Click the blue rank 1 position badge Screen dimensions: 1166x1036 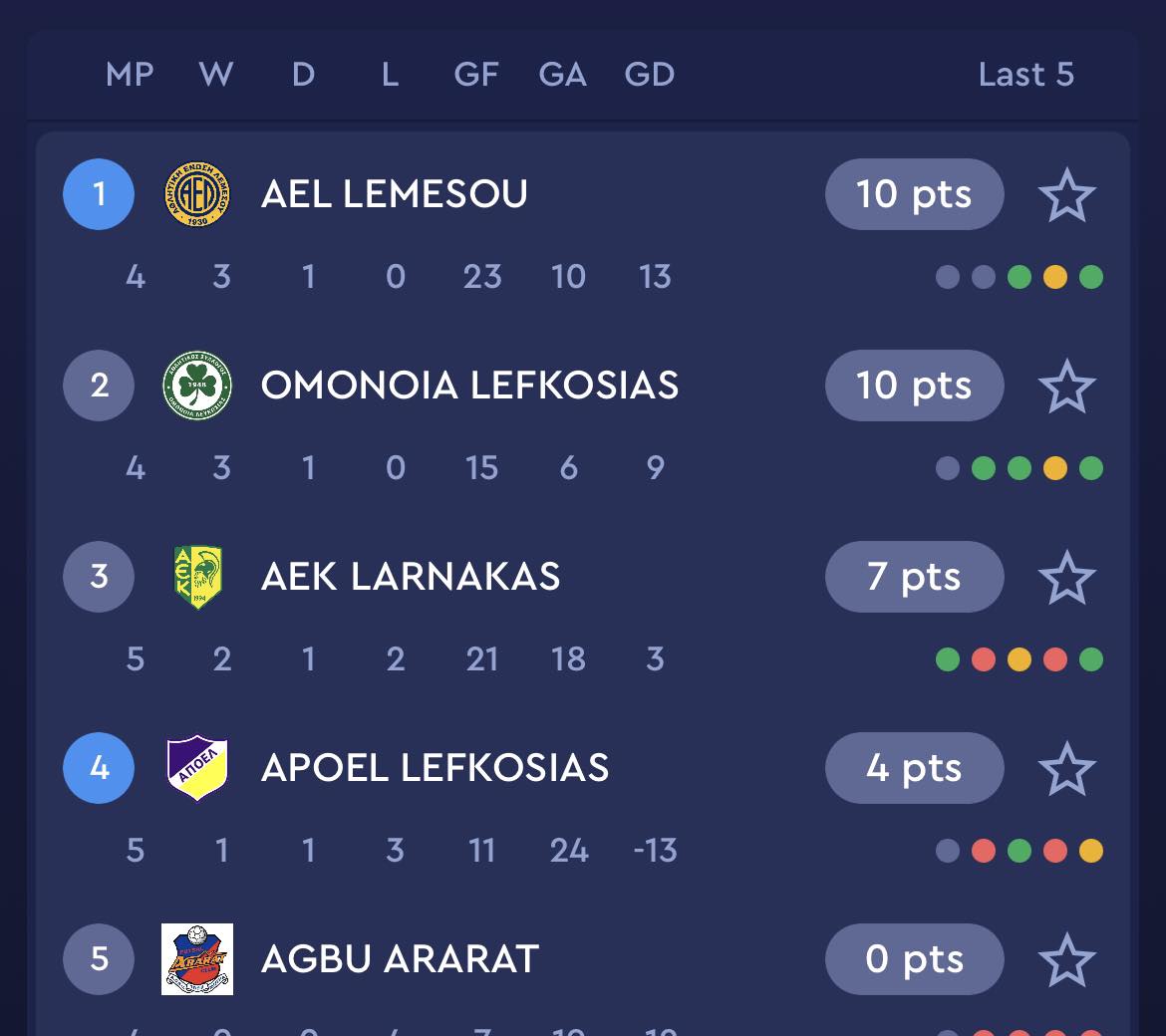(99, 194)
